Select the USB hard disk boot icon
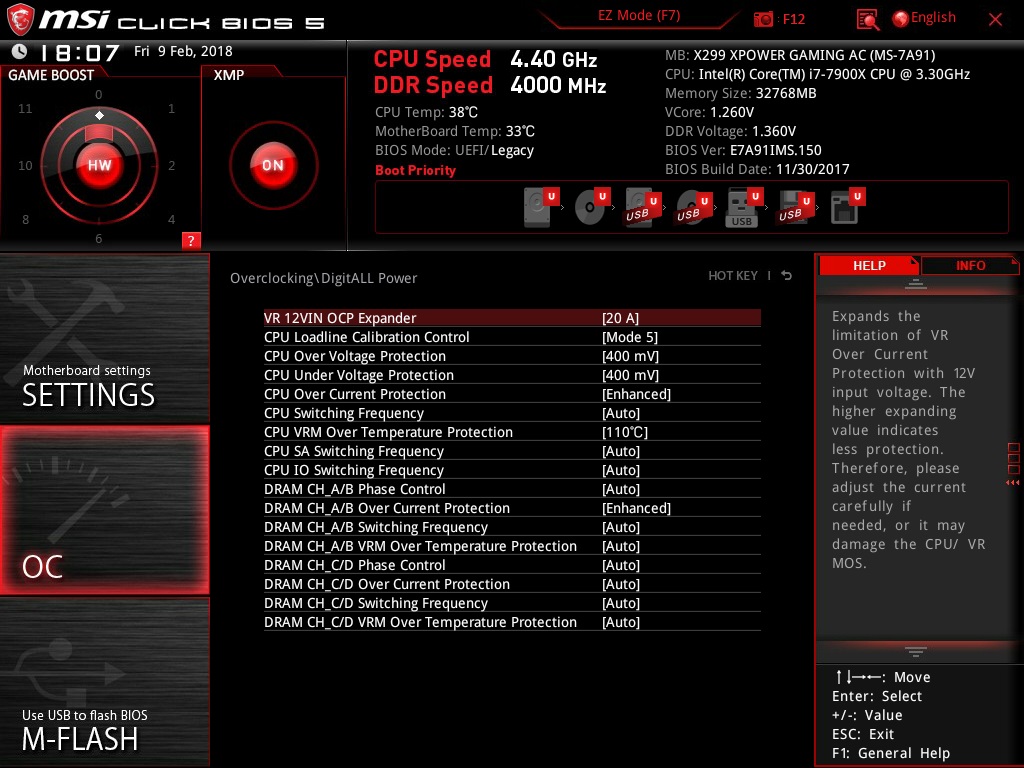 coord(643,206)
